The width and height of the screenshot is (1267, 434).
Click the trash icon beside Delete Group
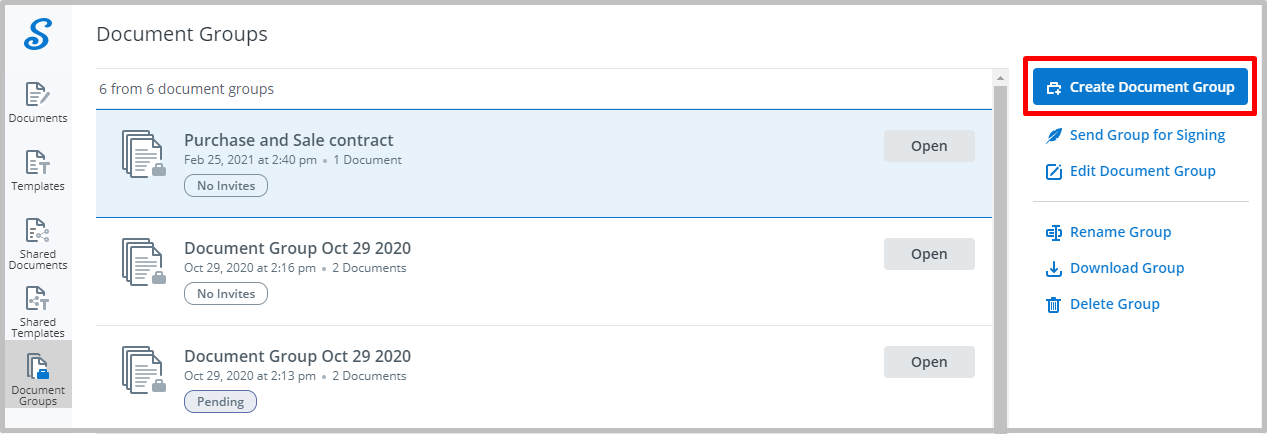1053,304
